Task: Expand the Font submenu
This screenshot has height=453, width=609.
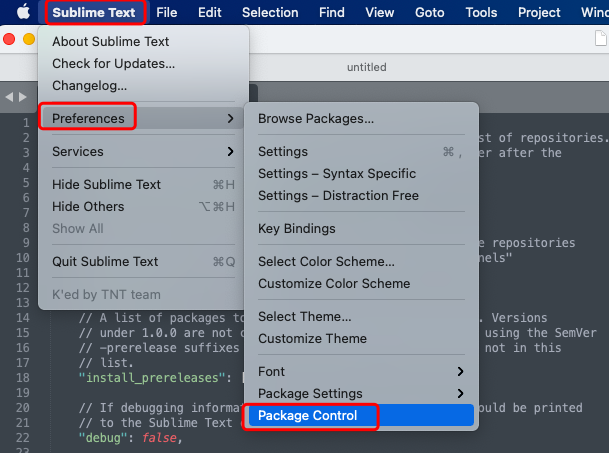Action: 361,371
